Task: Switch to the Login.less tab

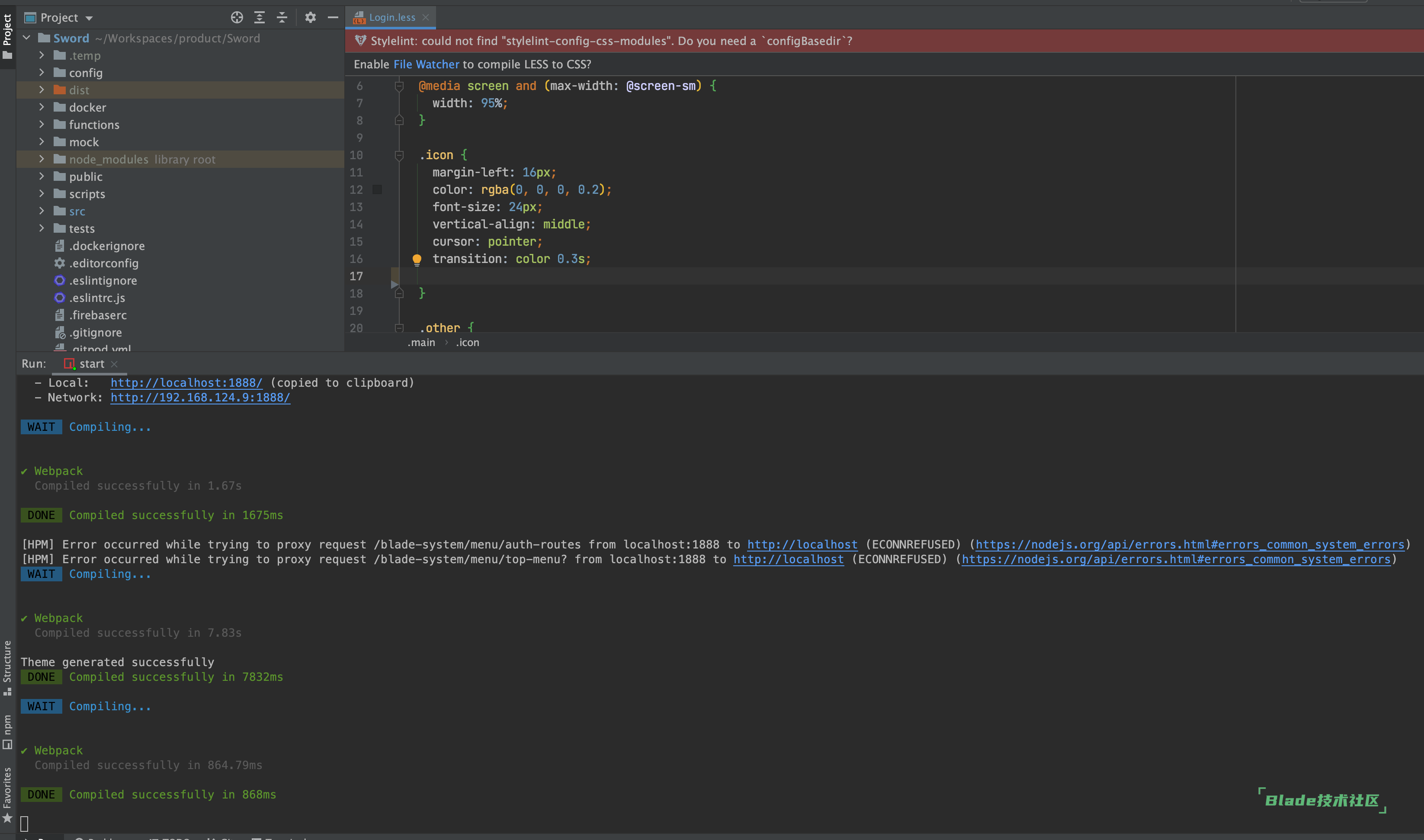Action: pos(391,18)
